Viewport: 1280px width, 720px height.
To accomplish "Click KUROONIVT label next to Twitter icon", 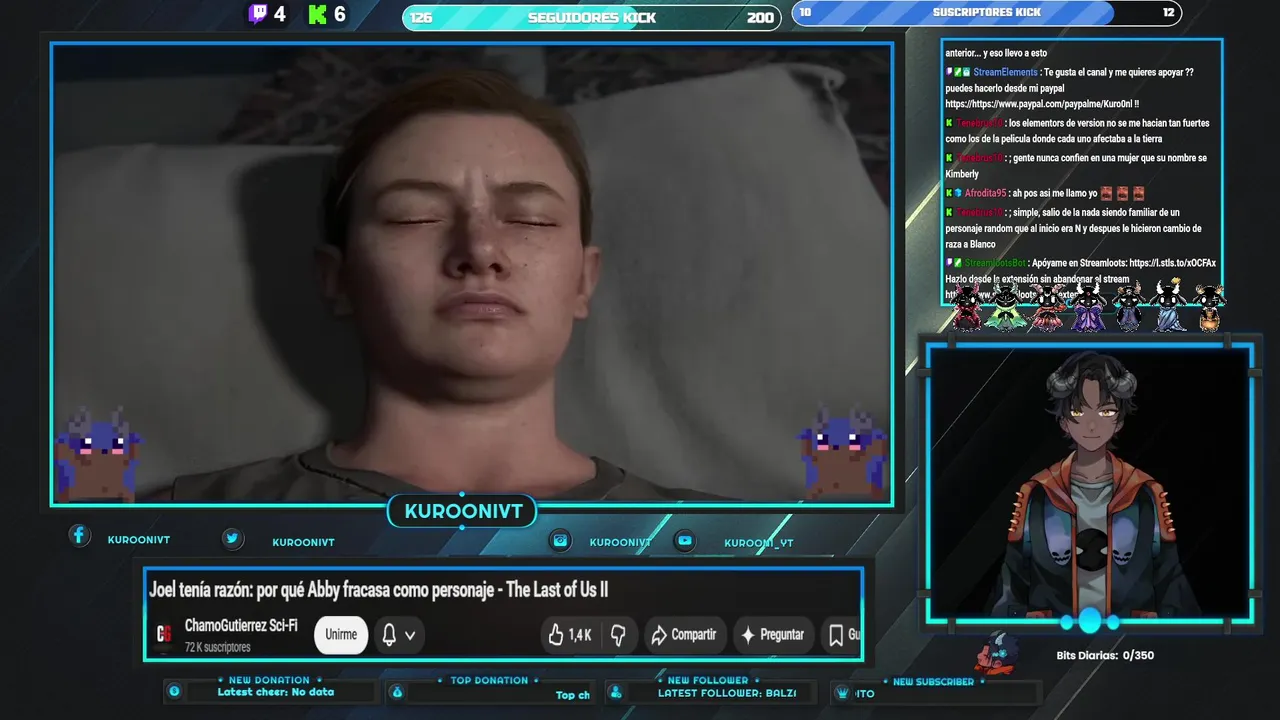I will point(303,542).
